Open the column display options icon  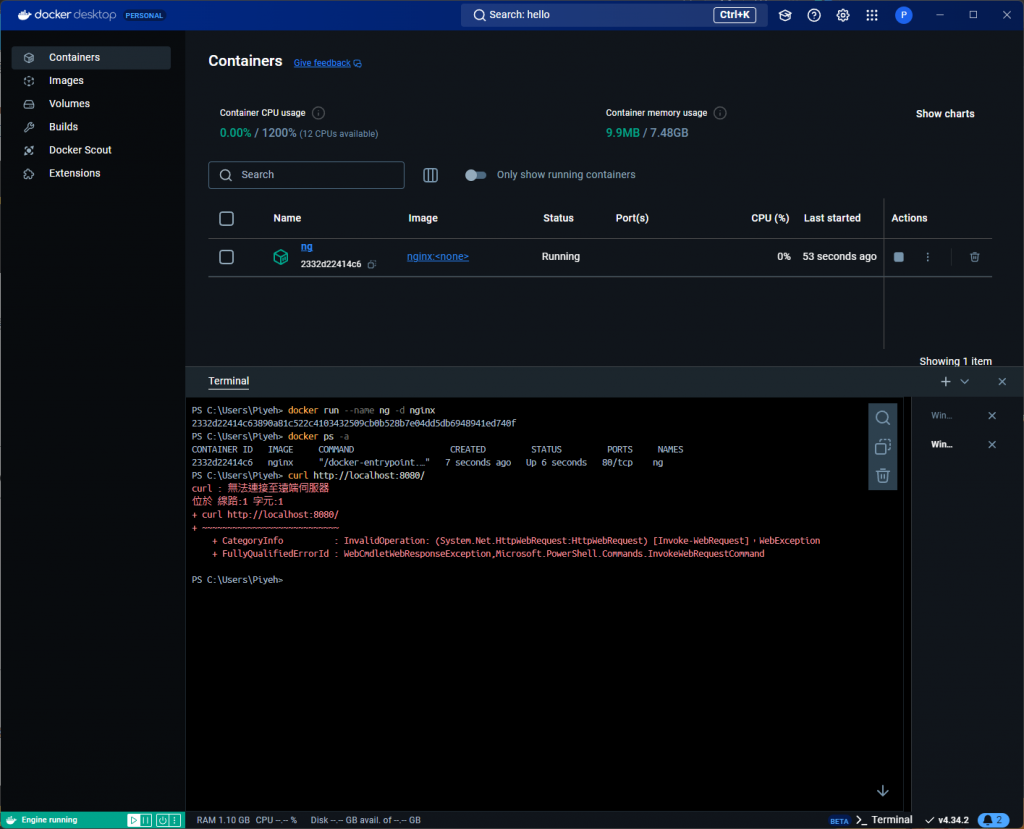pyautogui.click(x=430, y=175)
